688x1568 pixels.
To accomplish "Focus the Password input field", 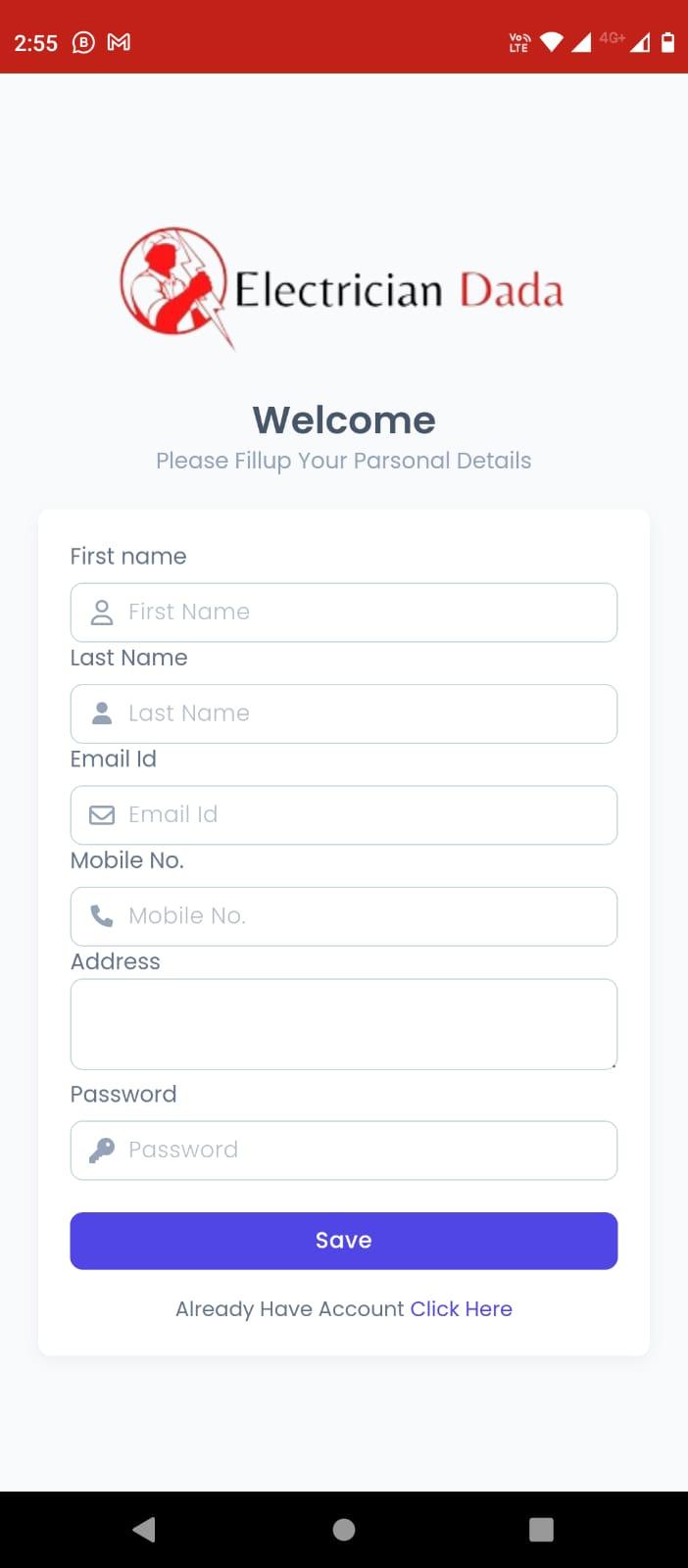I will 344,1151.
